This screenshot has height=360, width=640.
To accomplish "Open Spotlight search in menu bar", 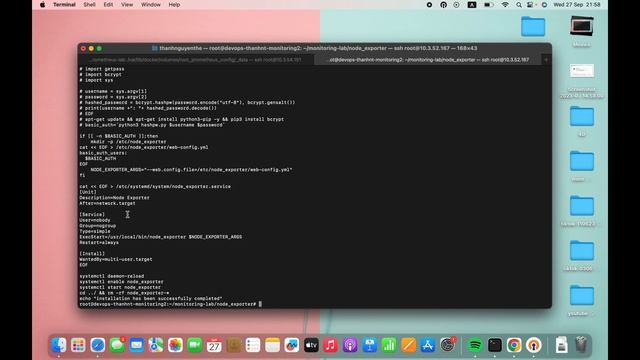I will point(518,4).
